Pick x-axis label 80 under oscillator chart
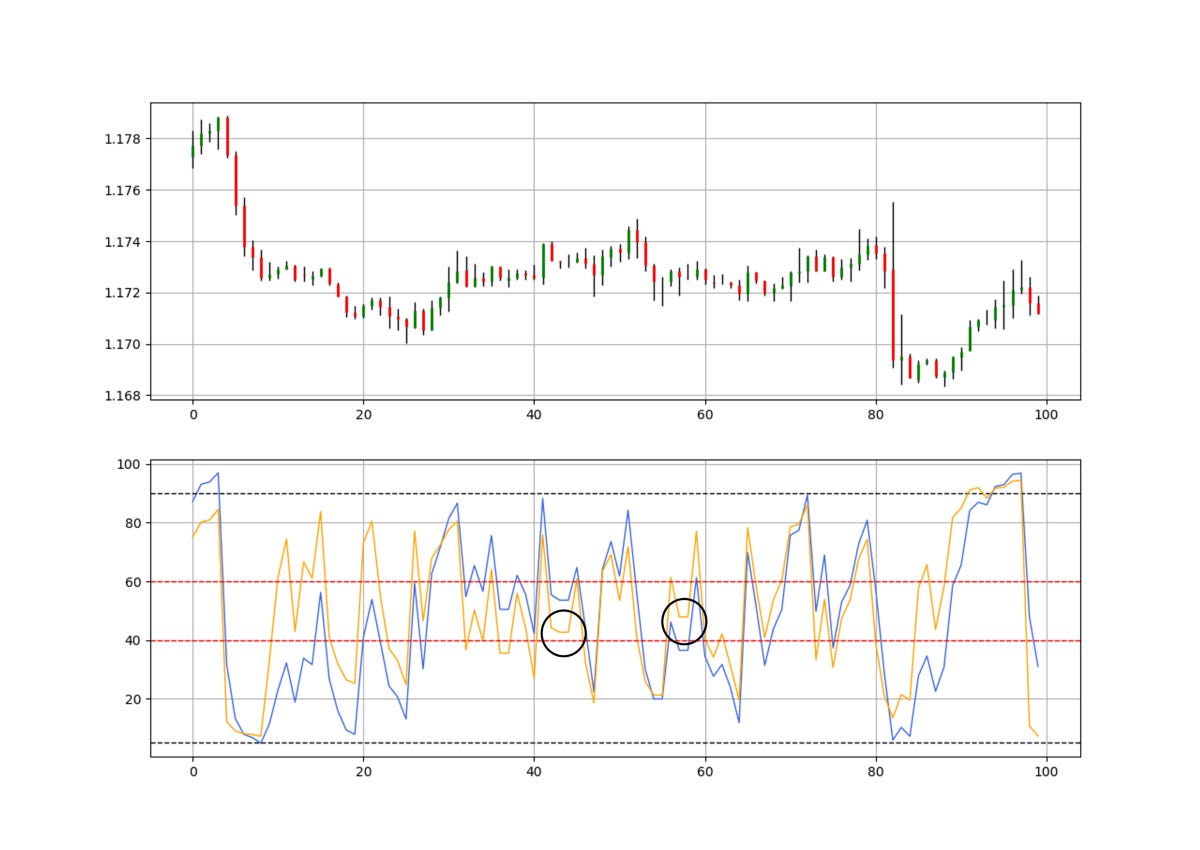 point(876,772)
